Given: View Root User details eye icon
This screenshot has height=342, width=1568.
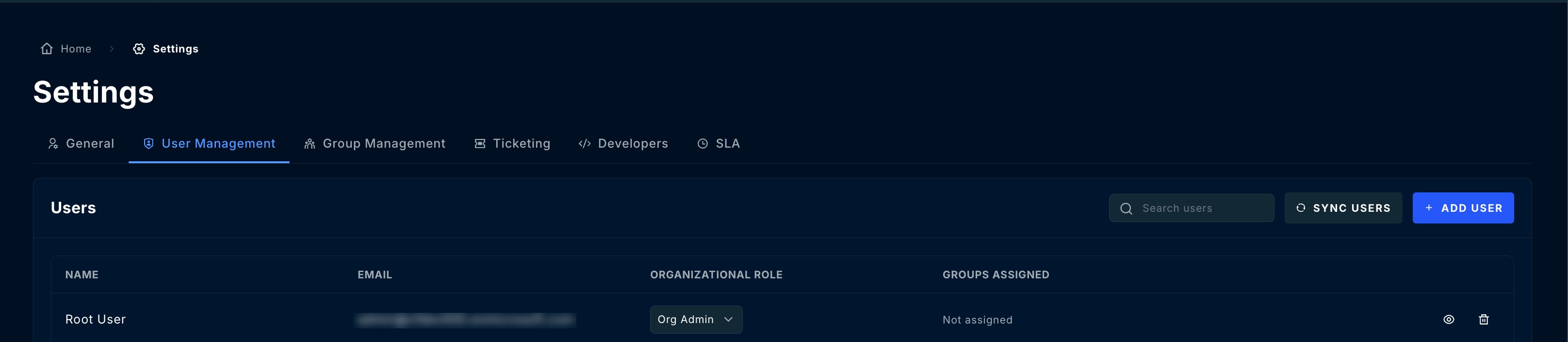Looking at the screenshot, I should coord(1449,320).
